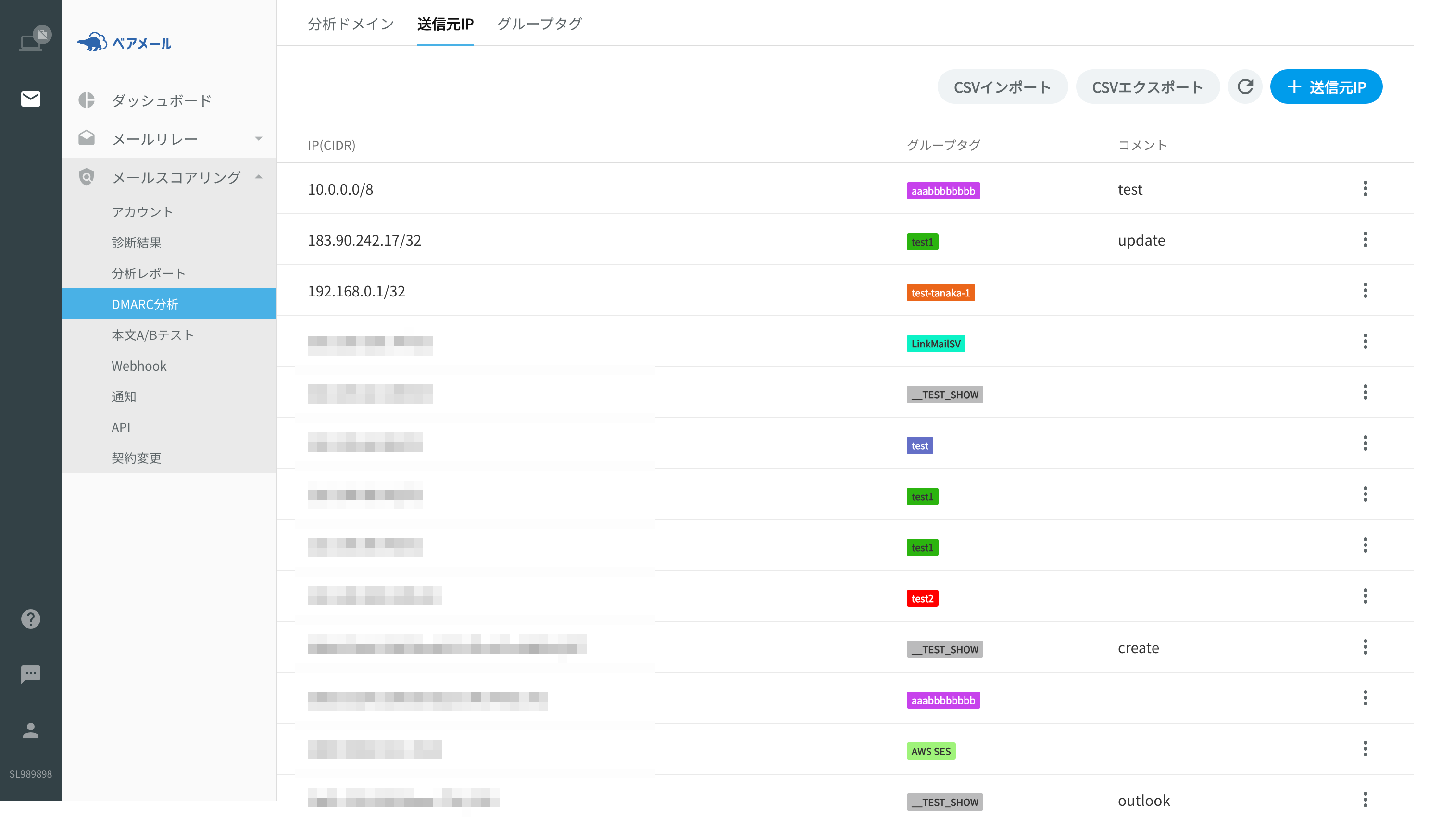
Task: Click the CSVインポート button
Action: pyautogui.click(x=1003, y=86)
